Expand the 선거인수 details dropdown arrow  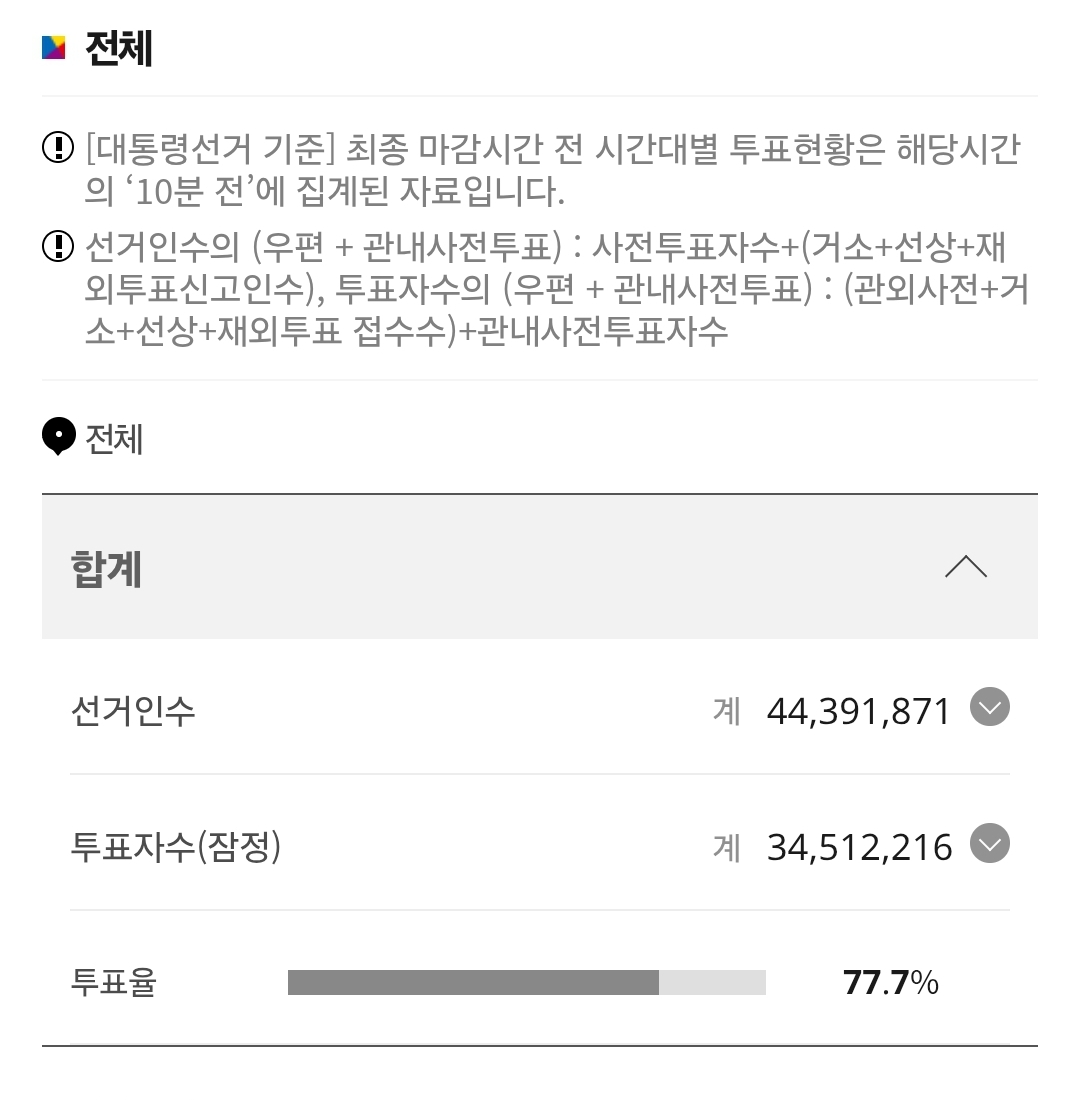click(x=990, y=708)
